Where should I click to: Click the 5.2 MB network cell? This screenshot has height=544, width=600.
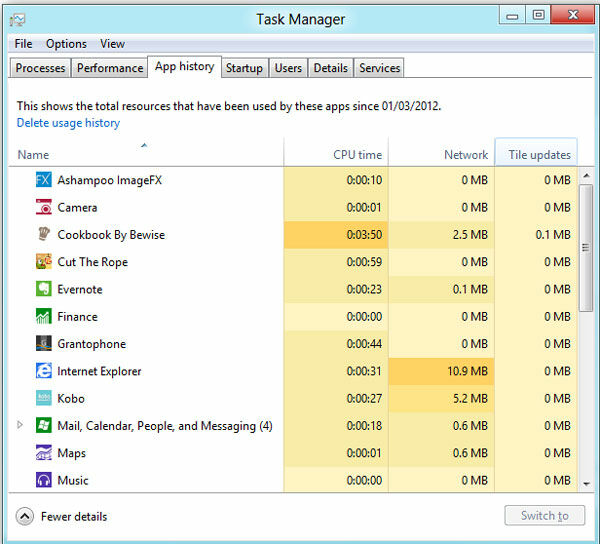441,398
